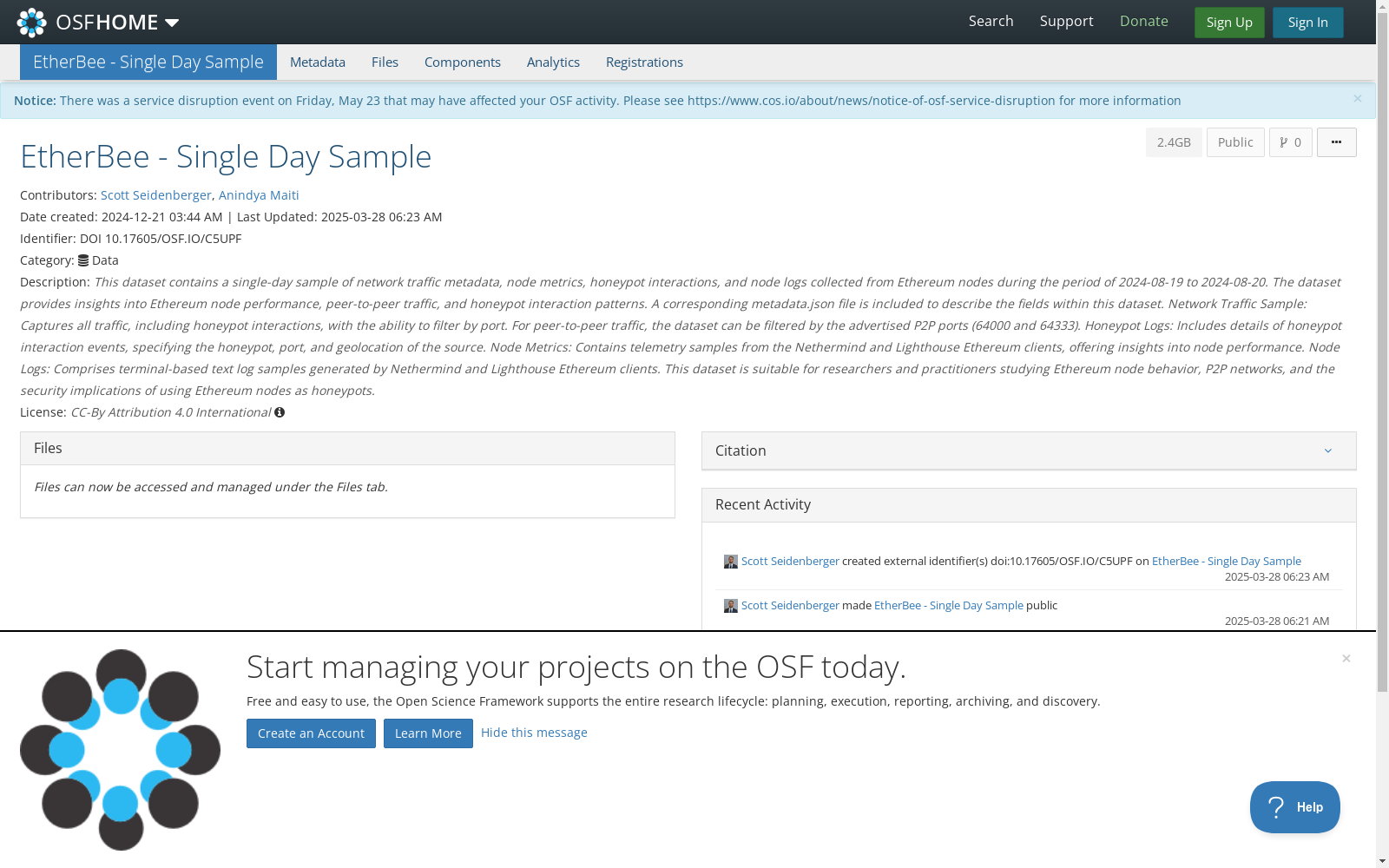The height and width of the screenshot is (868, 1389).
Task: Open the OSF HOME dropdown caret
Action: [172, 23]
